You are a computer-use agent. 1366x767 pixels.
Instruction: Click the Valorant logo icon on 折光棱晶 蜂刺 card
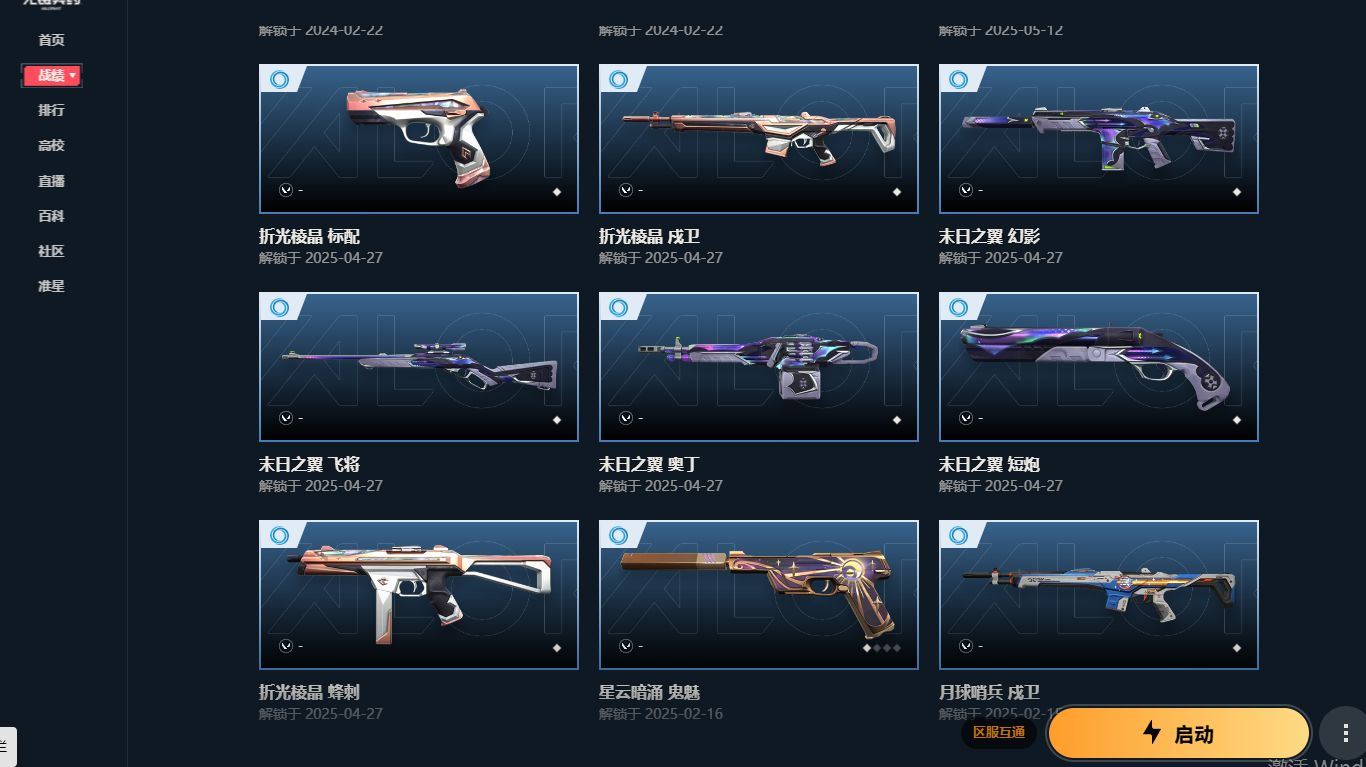click(286, 646)
